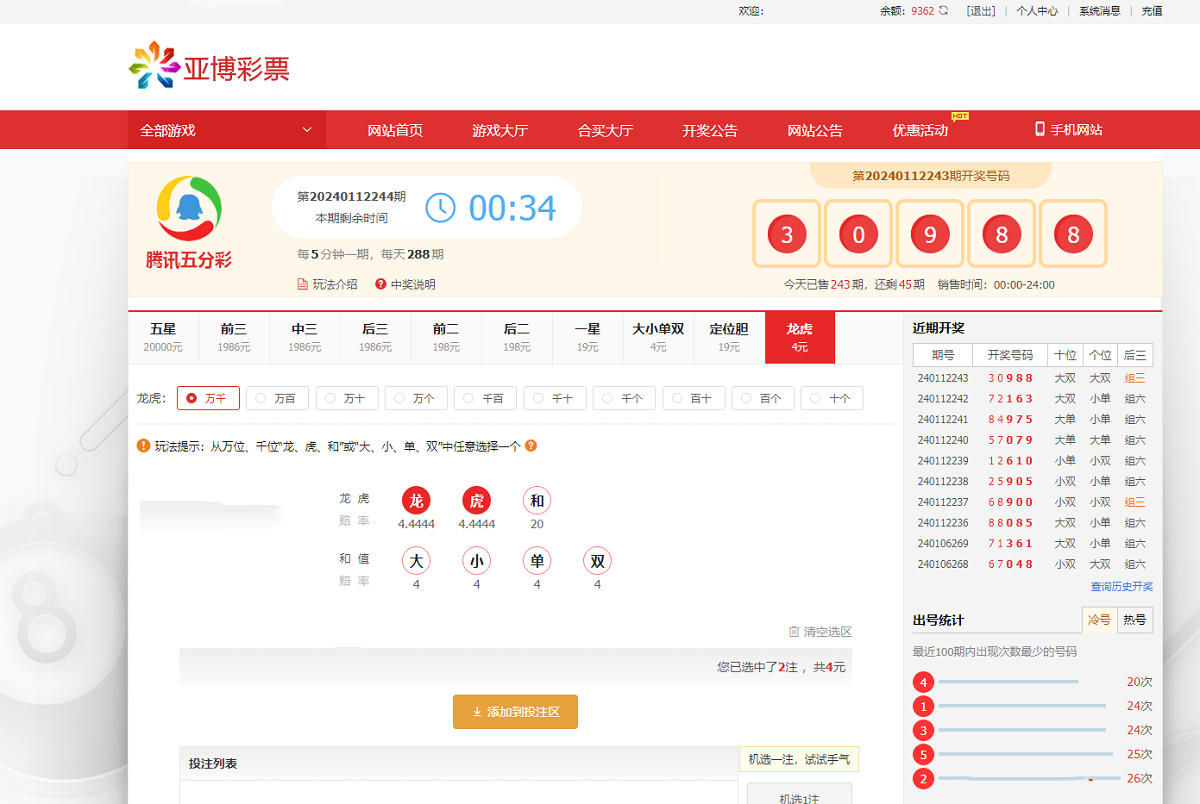Click the 充值 recharge link

click(1152, 11)
